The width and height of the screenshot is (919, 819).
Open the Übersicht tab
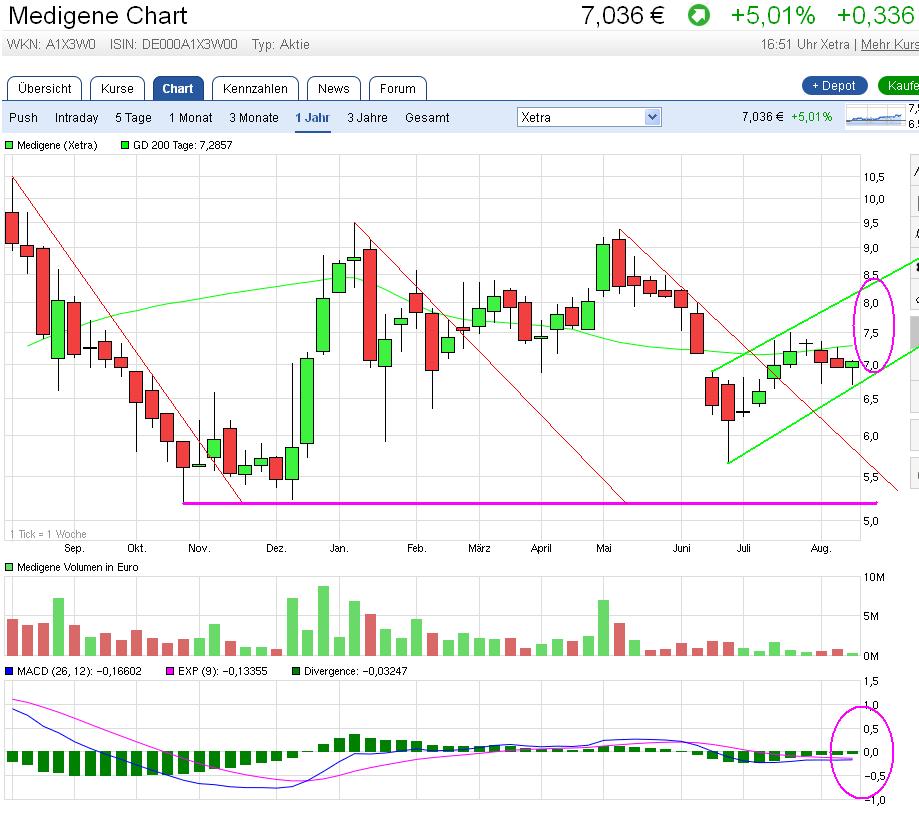pos(45,89)
